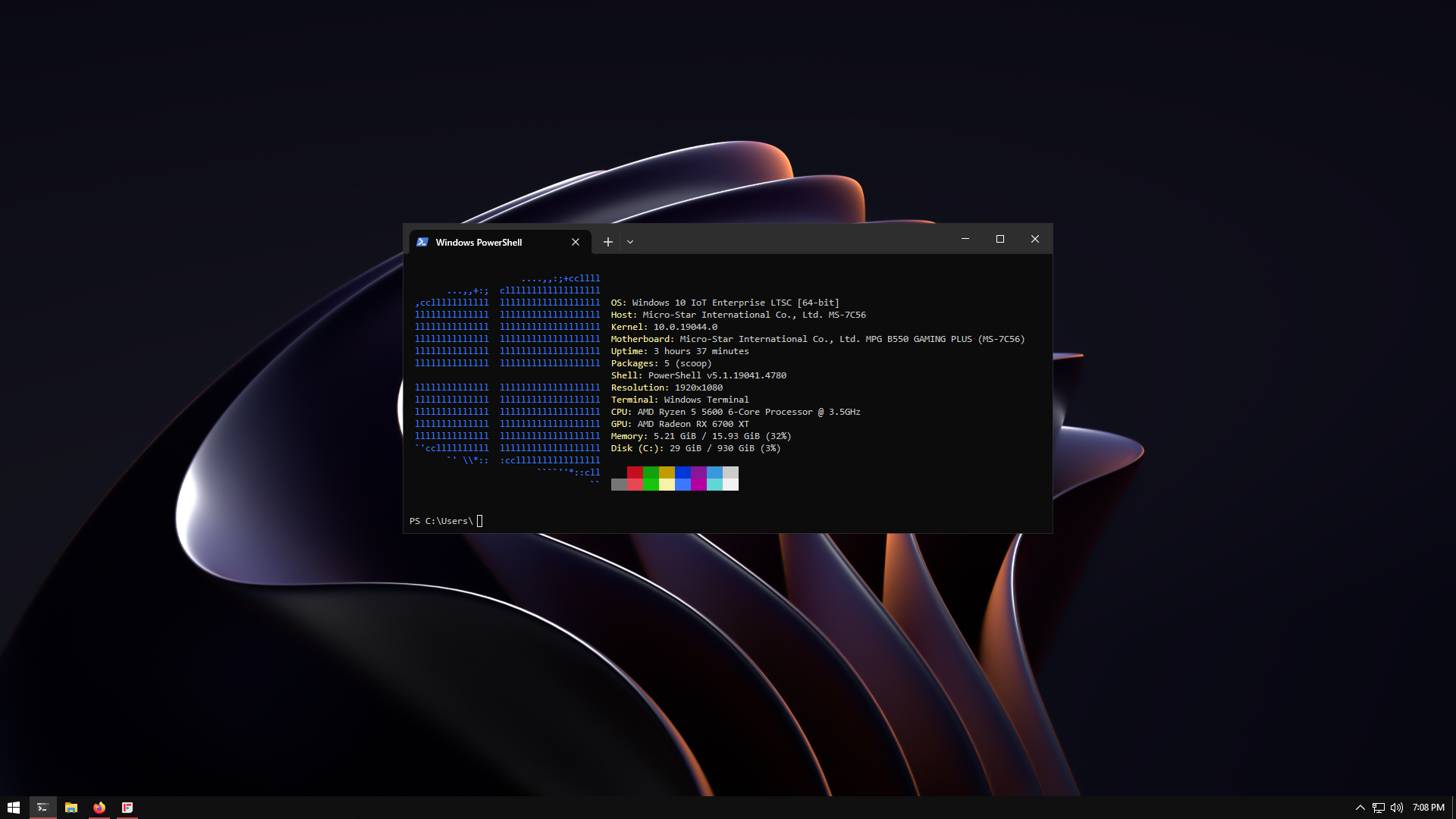Open the network status tray icon

pyautogui.click(x=1379, y=808)
